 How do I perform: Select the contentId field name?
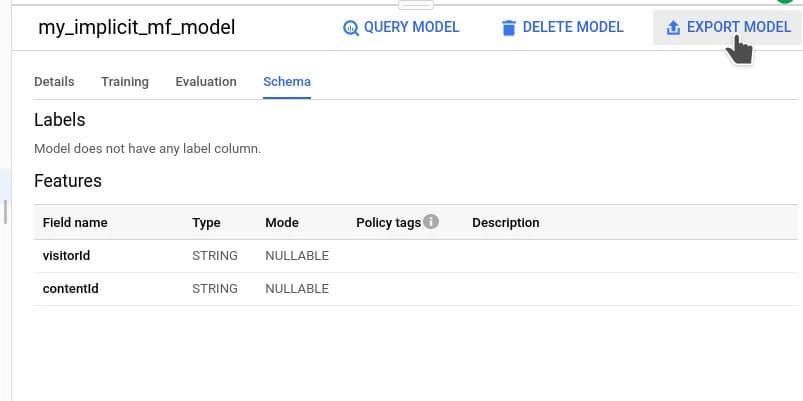click(x=70, y=289)
